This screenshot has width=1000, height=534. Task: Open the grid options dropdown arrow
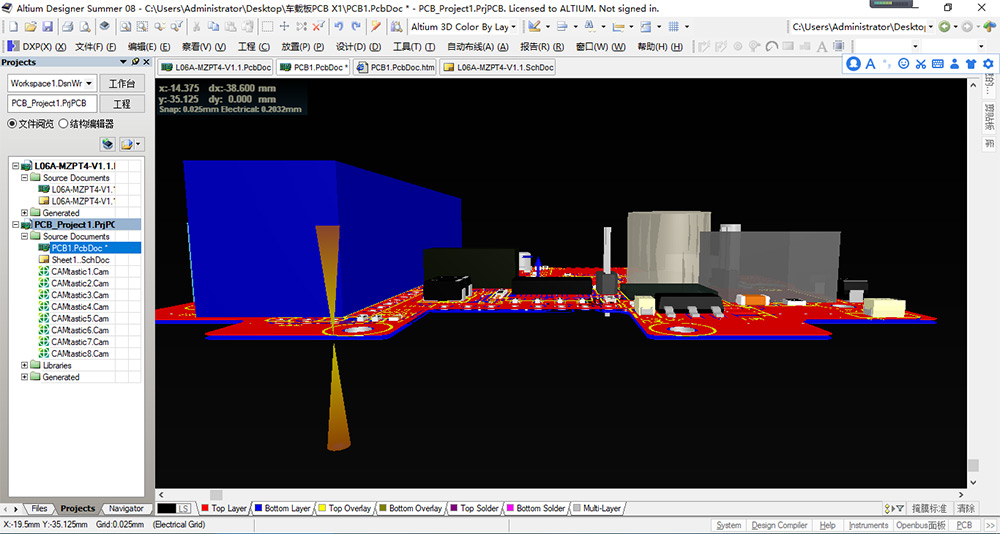click(687, 27)
